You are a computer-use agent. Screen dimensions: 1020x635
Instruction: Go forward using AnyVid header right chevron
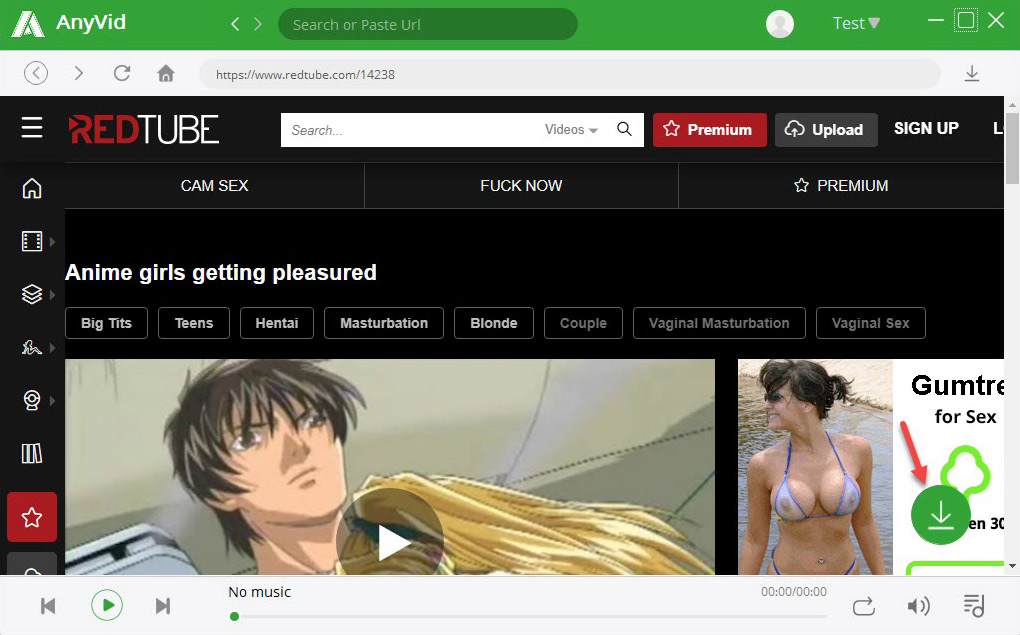coord(258,24)
